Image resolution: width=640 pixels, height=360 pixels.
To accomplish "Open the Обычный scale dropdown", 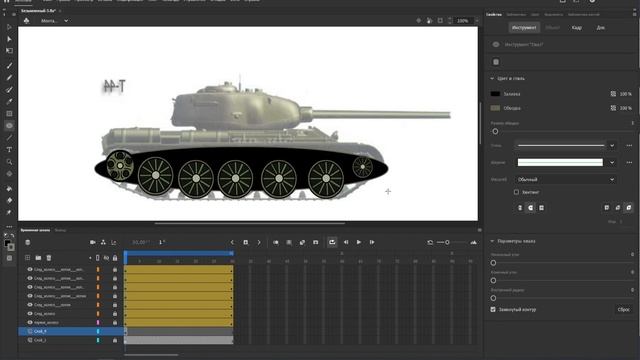I will (565, 180).
